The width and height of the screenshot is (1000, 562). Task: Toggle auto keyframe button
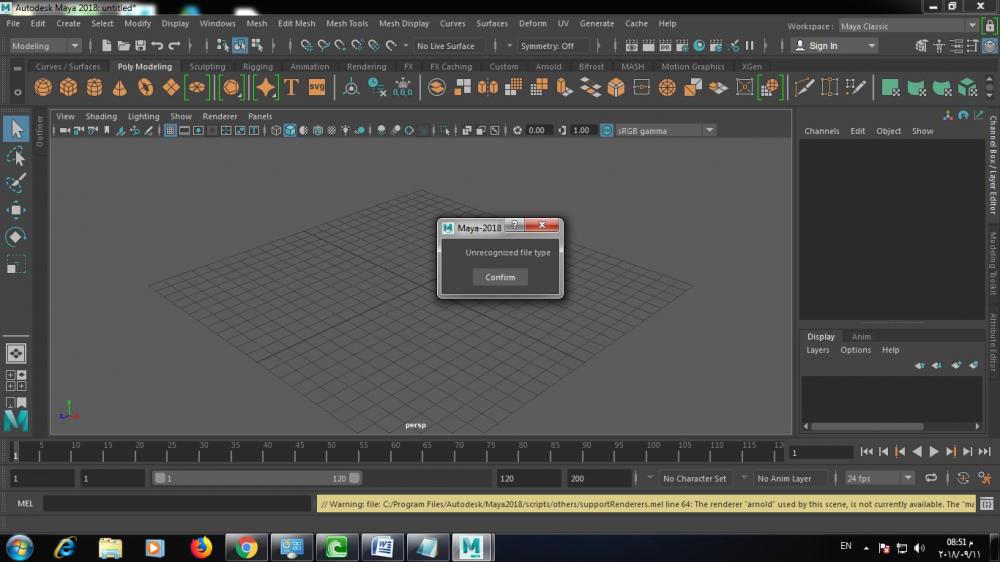coord(963,478)
